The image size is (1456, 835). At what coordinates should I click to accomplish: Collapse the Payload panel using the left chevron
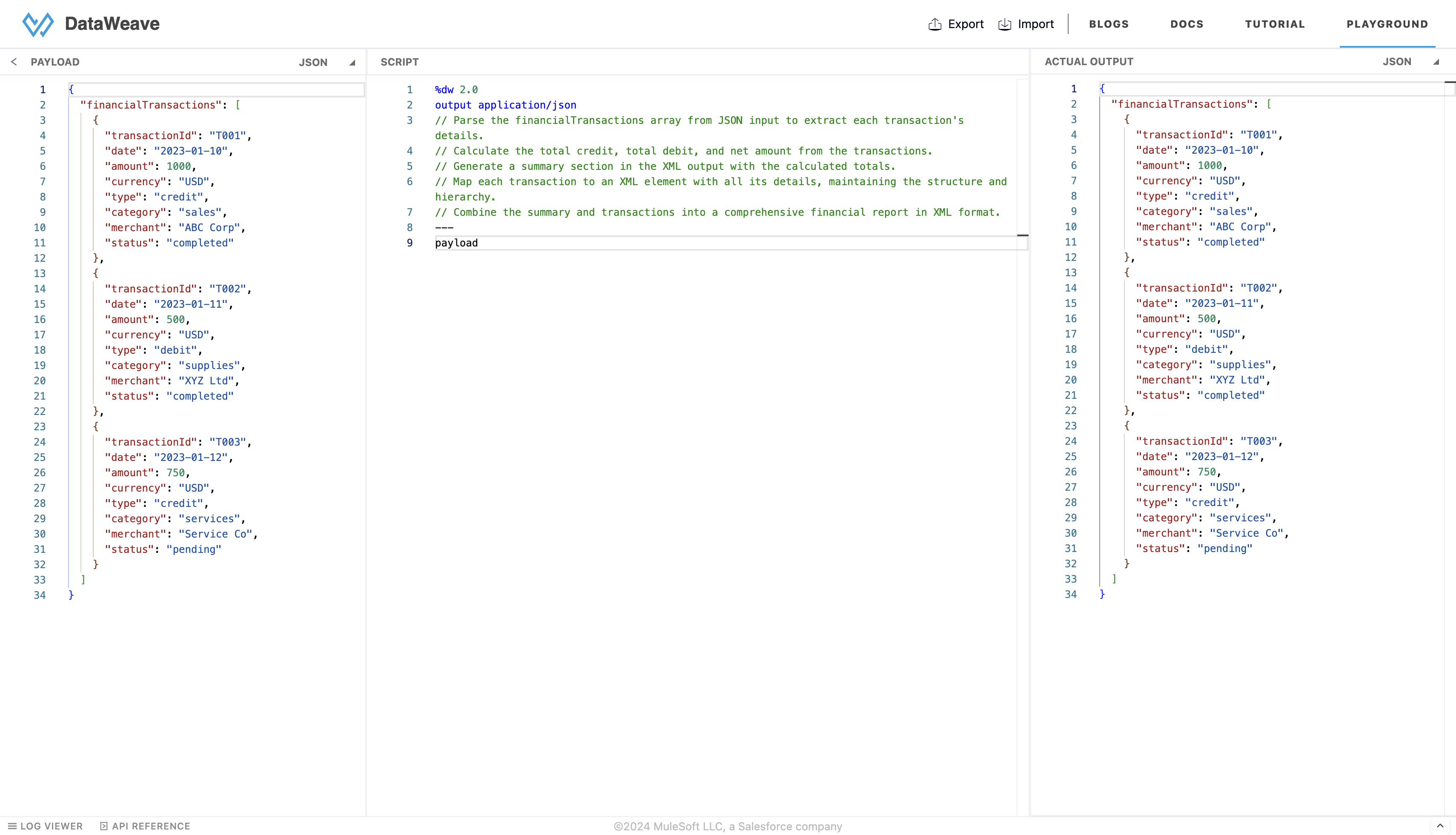[x=13, y=61]
